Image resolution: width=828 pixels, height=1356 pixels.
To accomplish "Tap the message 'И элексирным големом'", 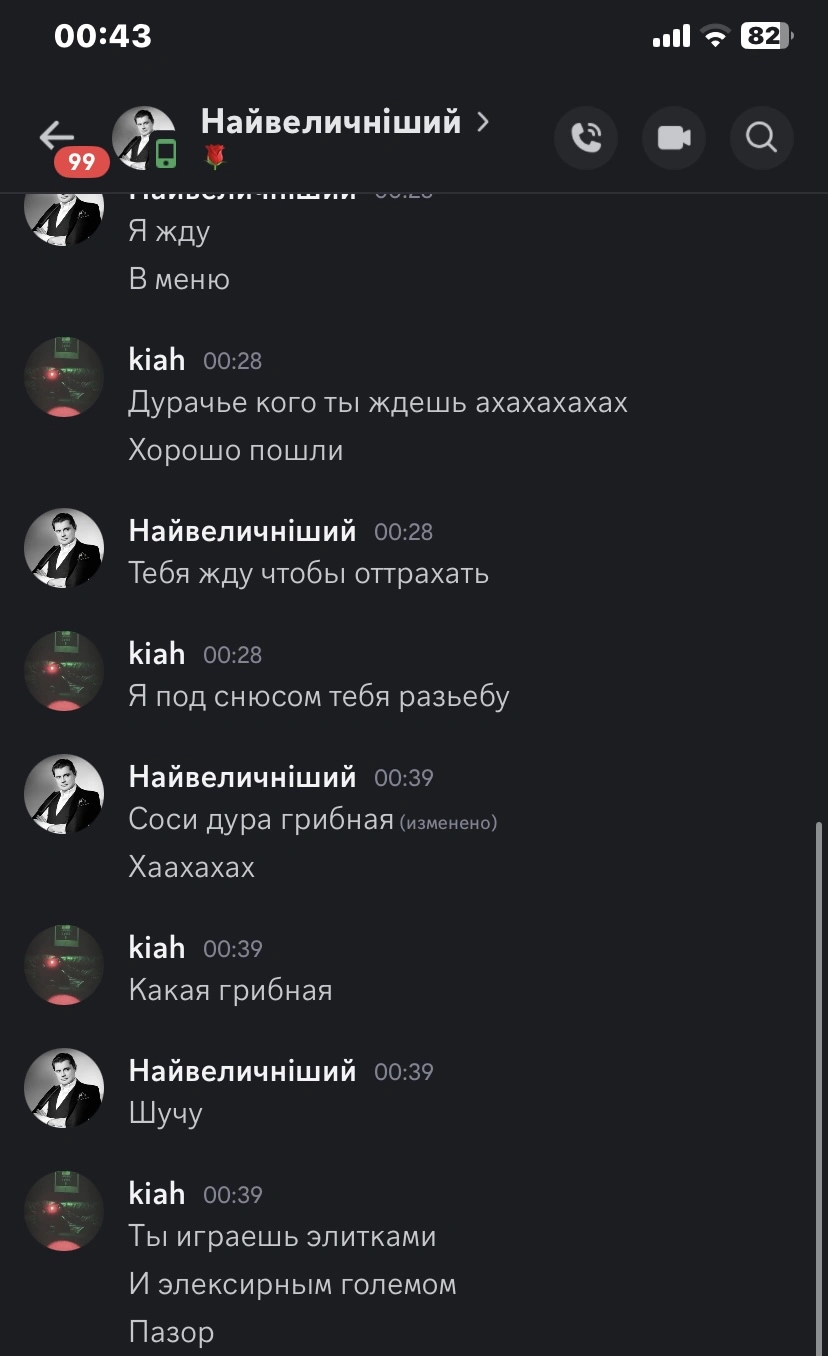I will pyautogui.click(x=292, y=1284).
